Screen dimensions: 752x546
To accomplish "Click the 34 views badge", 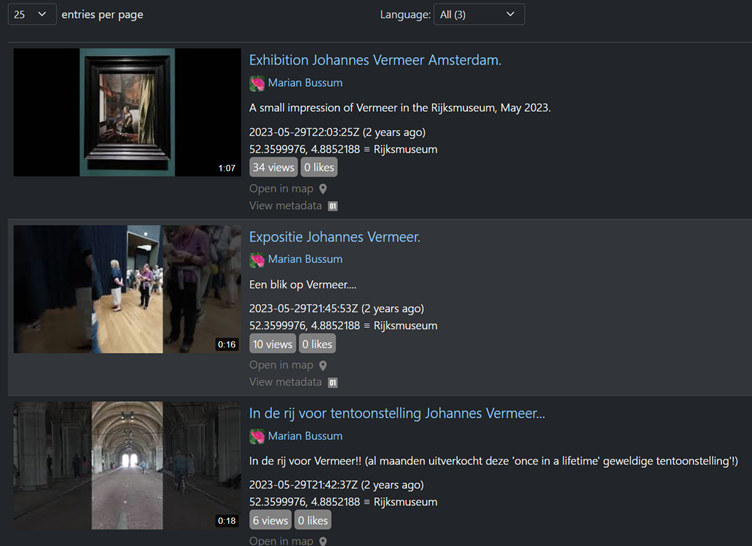I will pos(273,167).
